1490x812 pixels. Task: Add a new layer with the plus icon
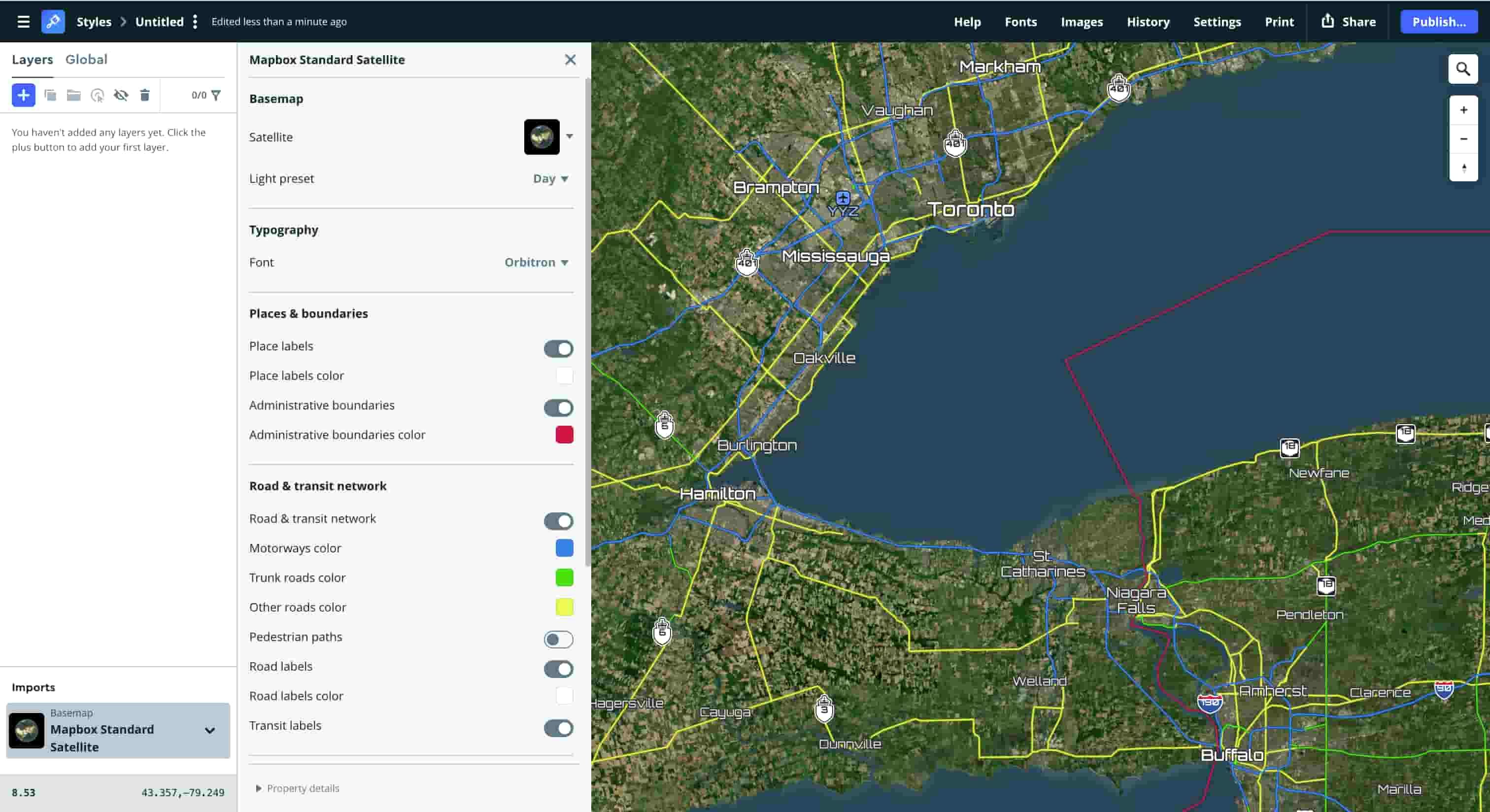(x=23, y=95)
